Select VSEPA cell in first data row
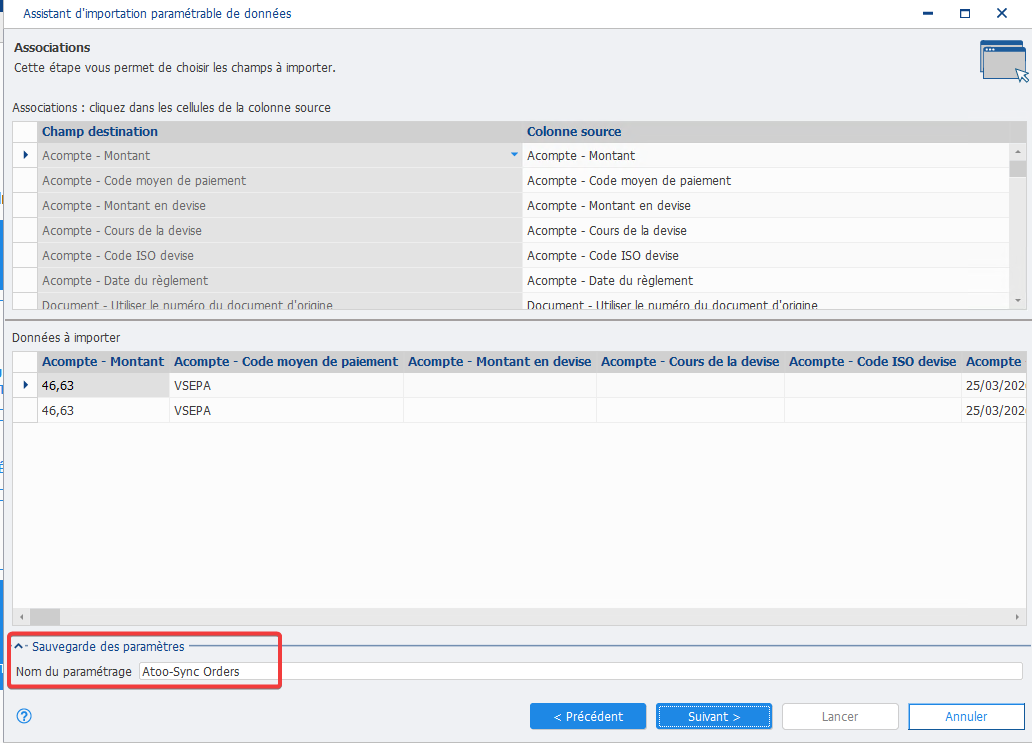This screenshot has width=1032, height=743. 286,386
